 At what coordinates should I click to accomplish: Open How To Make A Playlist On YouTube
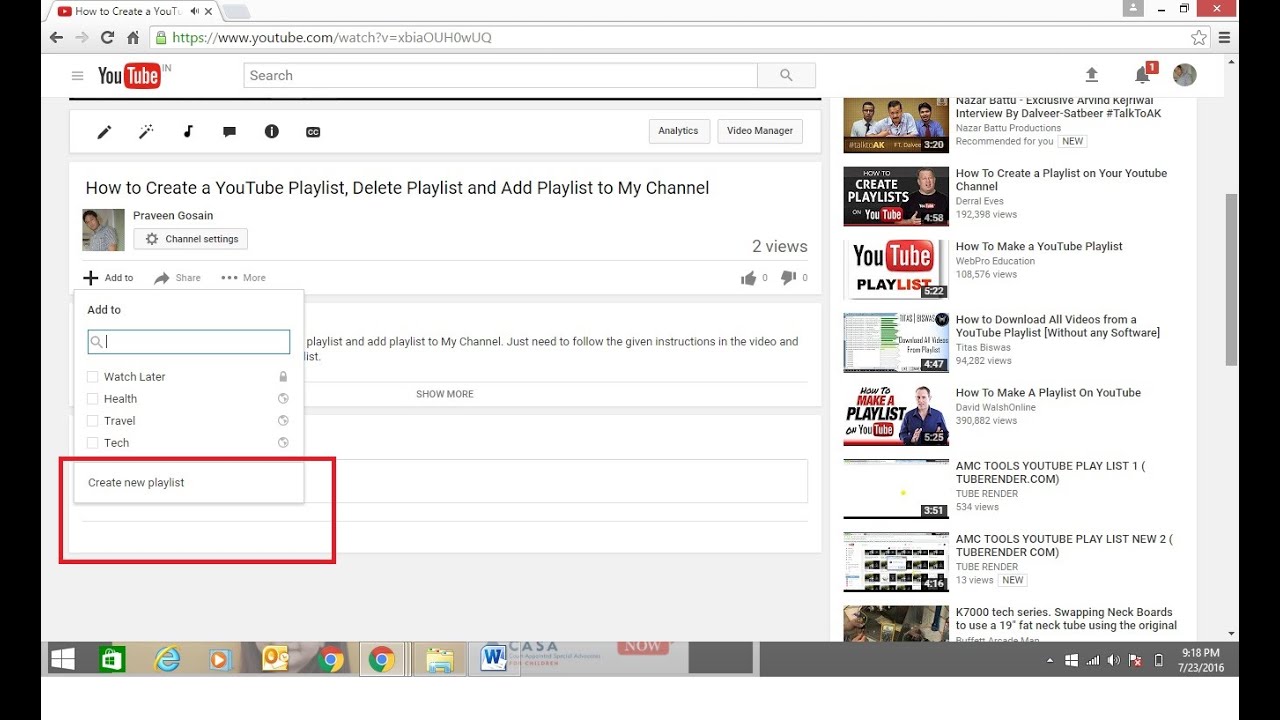click(x=1048, y=393)
